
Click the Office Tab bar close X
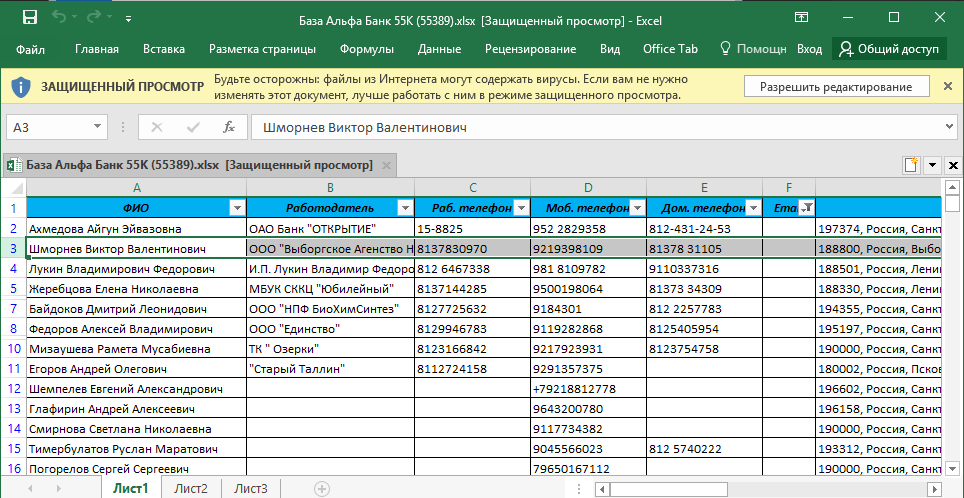point(953,165)
